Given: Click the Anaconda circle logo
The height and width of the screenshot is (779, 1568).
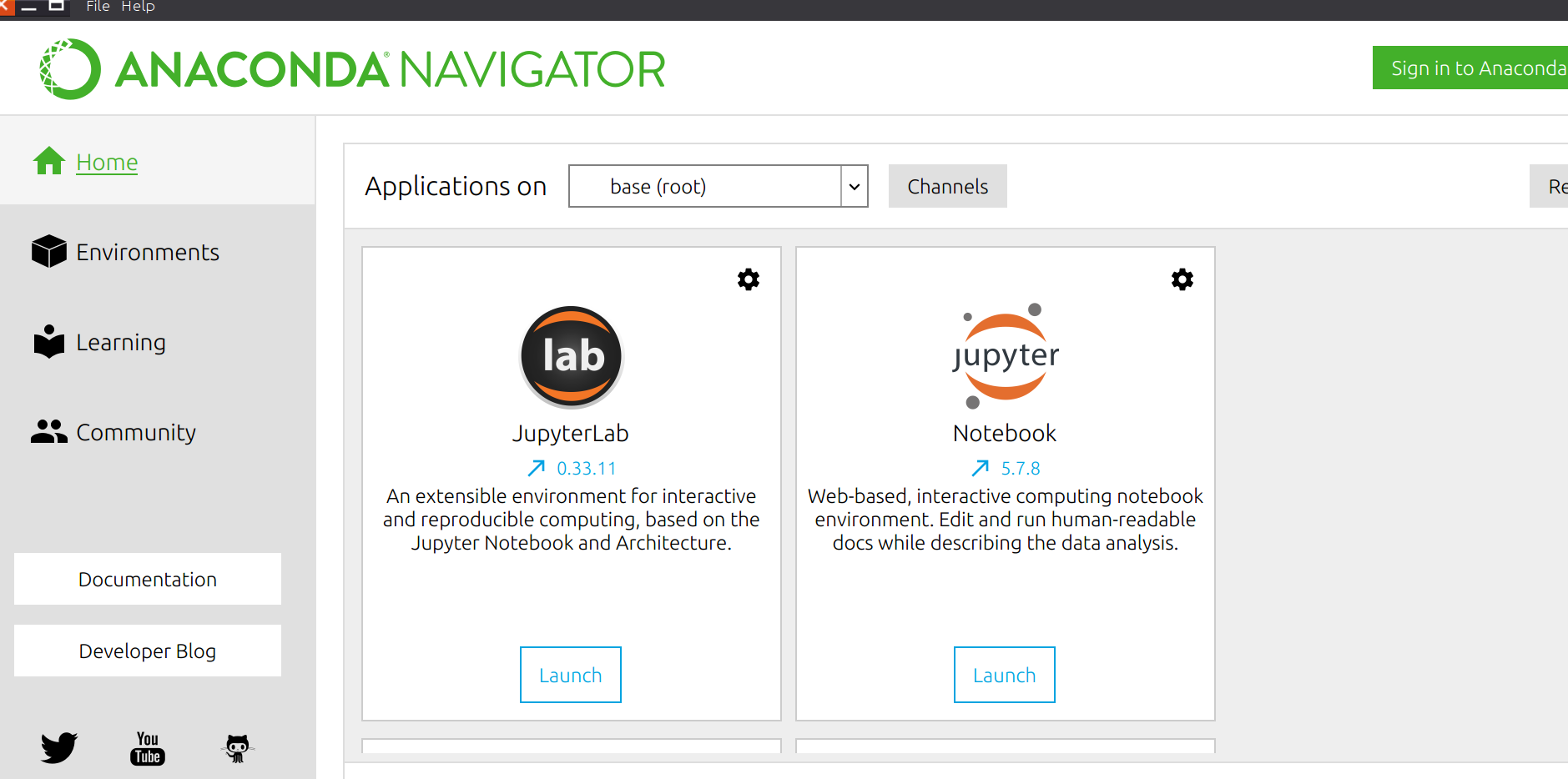Looking at the screenshot, I should click(x=70, y=69).
